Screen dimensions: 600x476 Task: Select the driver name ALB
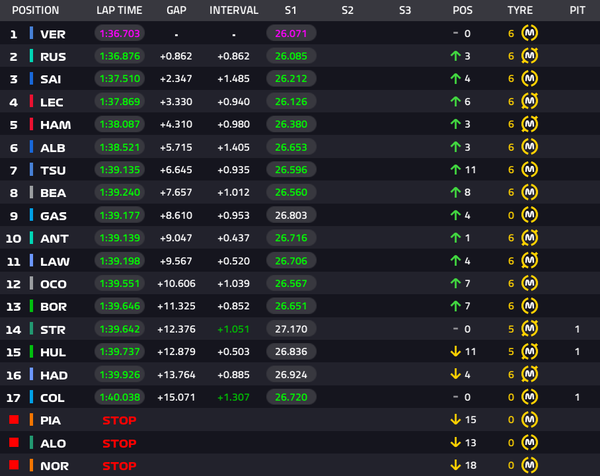(53, 148)
